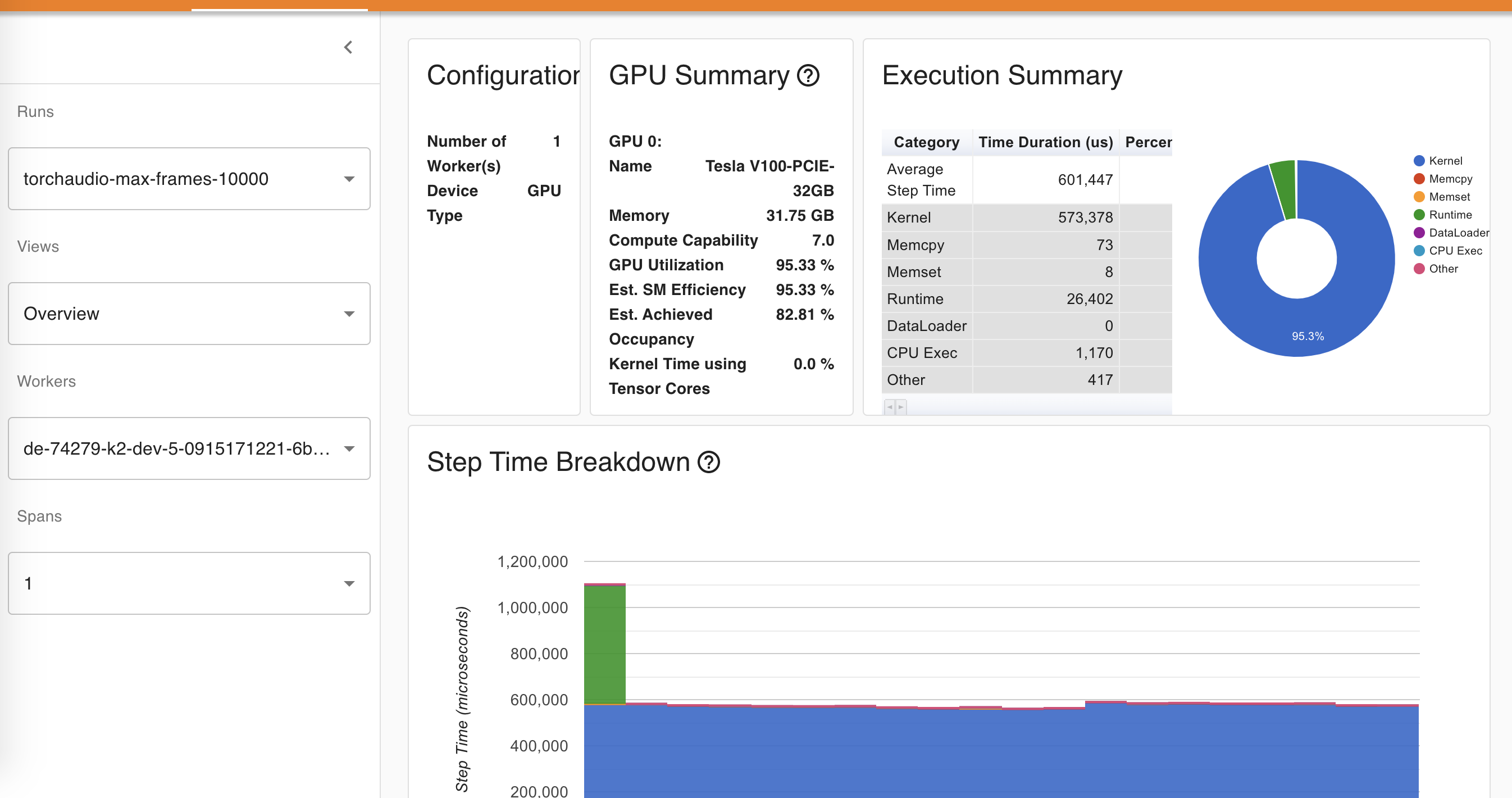Open the GPU Summary help icon

[808, 75]
